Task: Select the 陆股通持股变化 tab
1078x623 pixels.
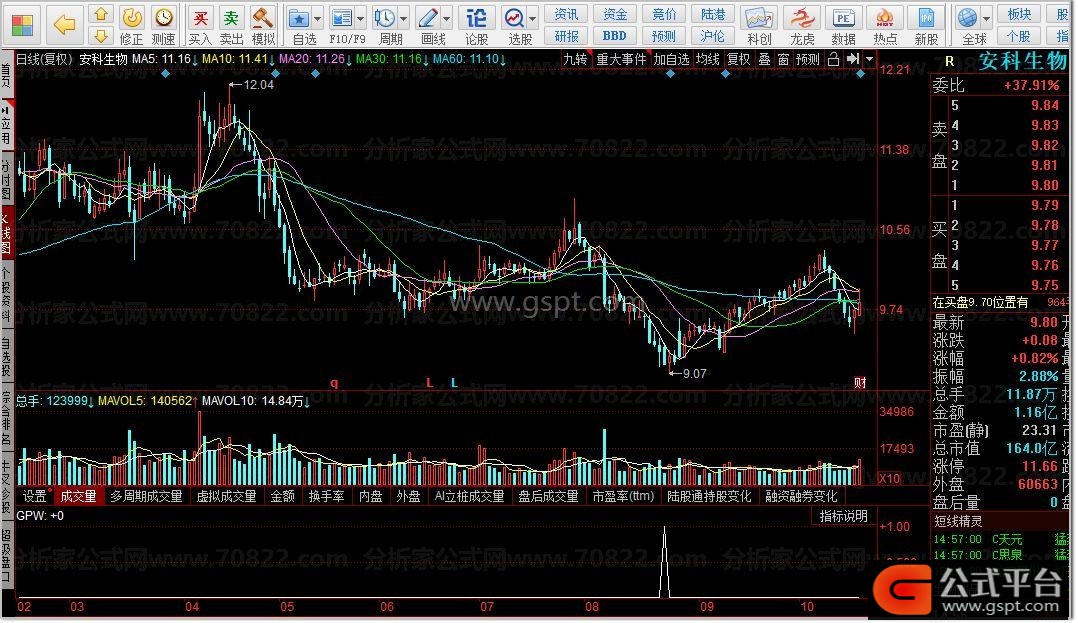Action: [710, 496]
